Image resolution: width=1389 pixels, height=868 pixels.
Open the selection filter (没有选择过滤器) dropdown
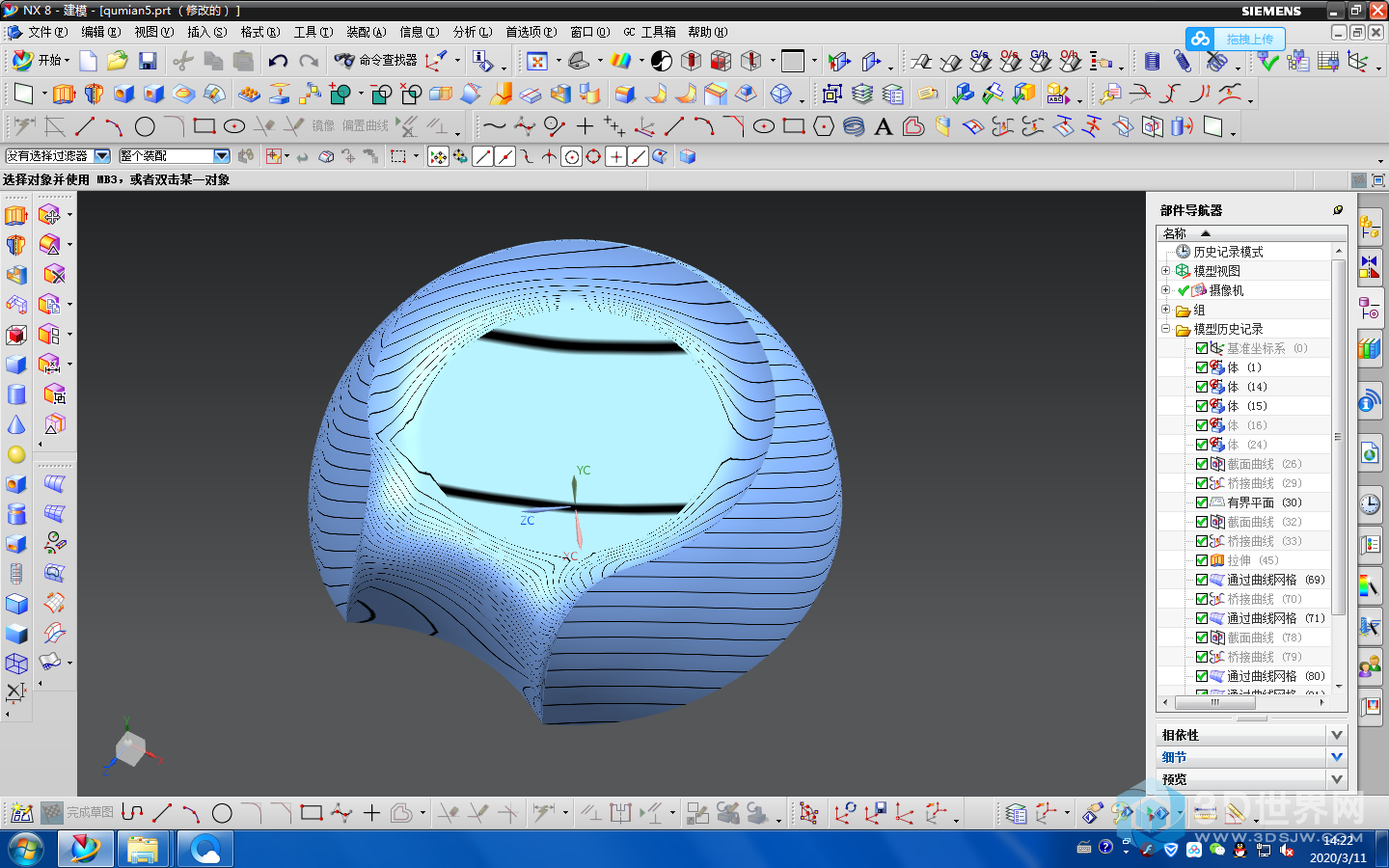point(101,155)
